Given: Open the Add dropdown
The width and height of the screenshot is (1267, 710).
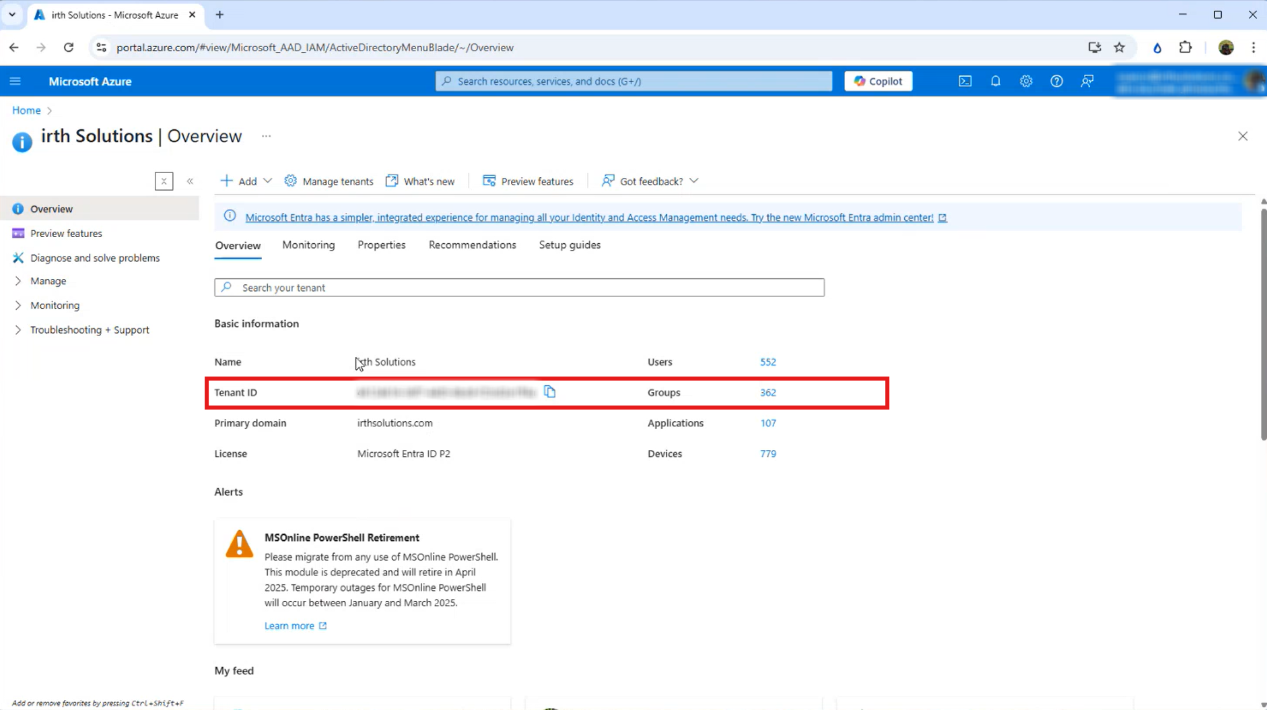Looking at the screenshot, I should point(246,181).
